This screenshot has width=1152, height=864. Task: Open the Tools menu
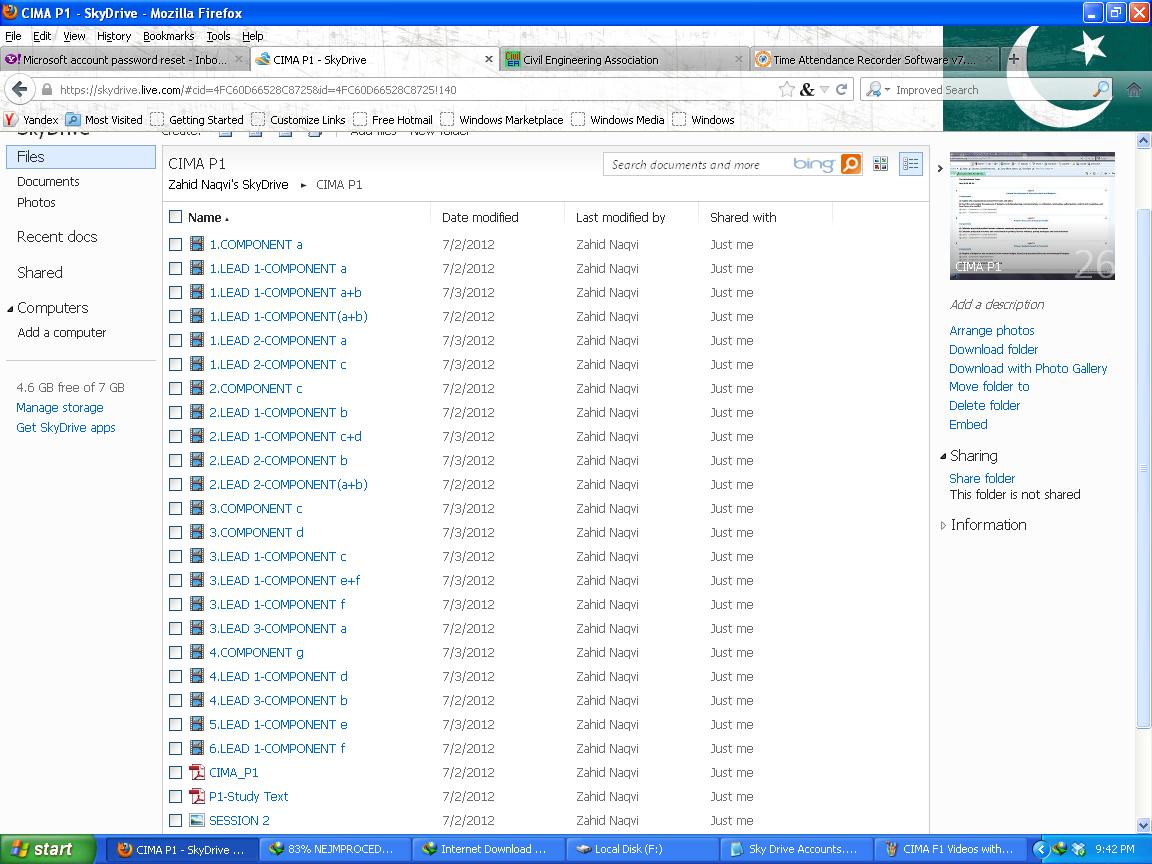[218, 36]
